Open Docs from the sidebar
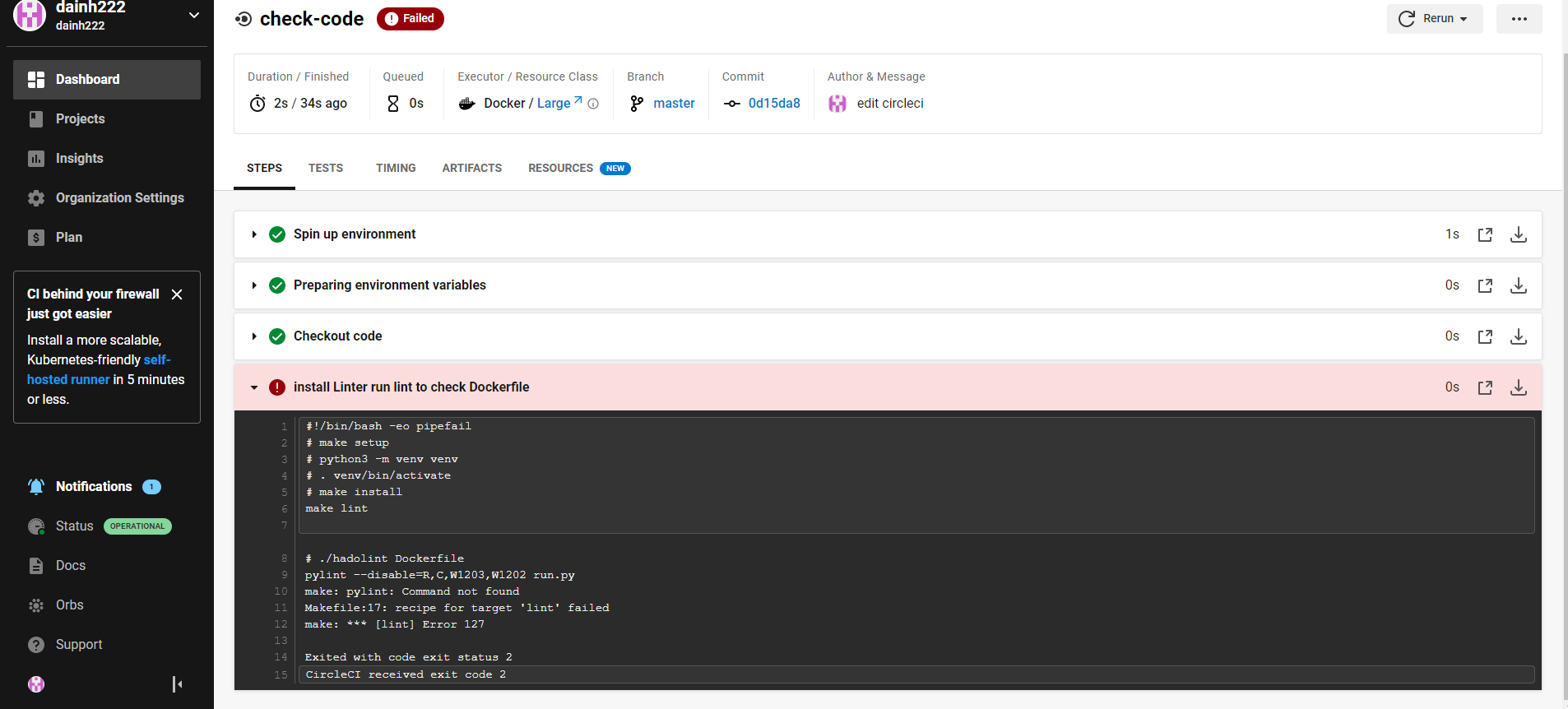Viewport: 1568px width, 709px height. click(x=71, y=566)
